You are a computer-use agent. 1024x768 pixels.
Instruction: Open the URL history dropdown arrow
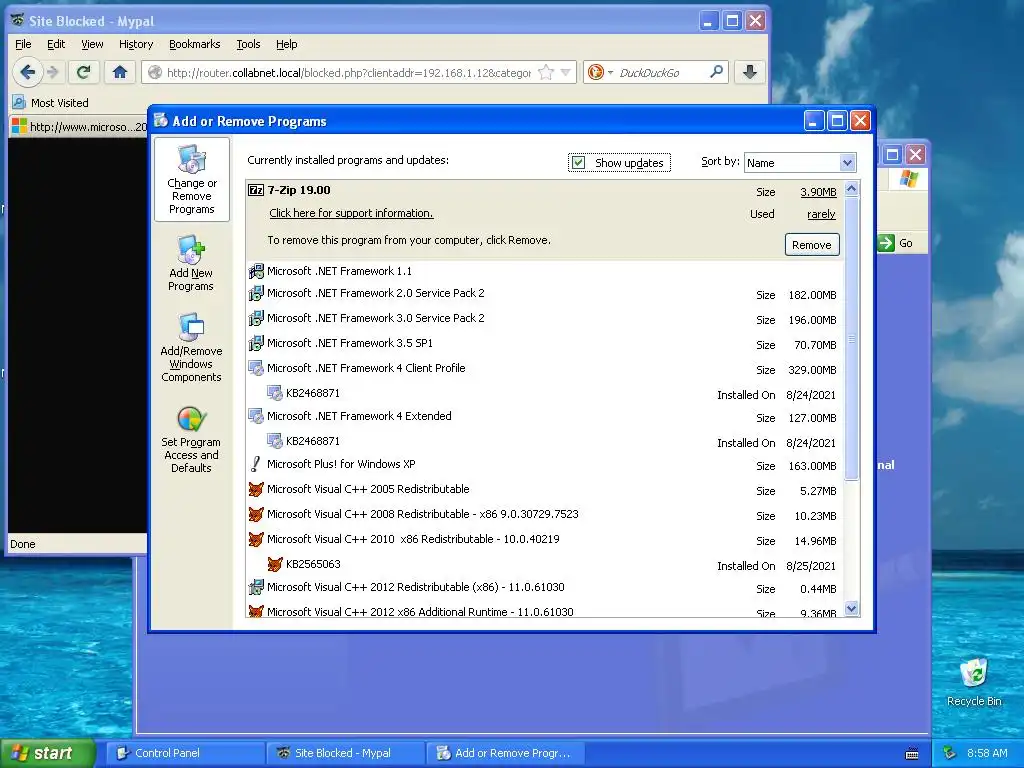[x=566, y=72]
